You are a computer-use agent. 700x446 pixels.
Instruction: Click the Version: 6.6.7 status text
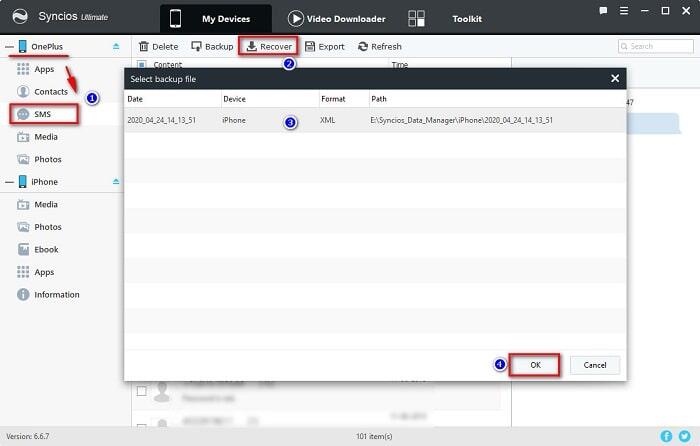coord(28,436)
